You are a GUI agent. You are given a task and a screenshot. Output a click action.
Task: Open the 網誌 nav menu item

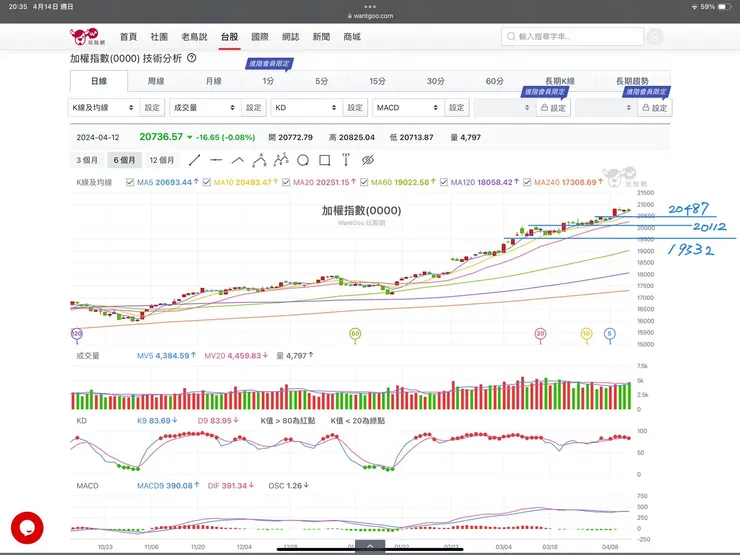click(x=290, y=37)
